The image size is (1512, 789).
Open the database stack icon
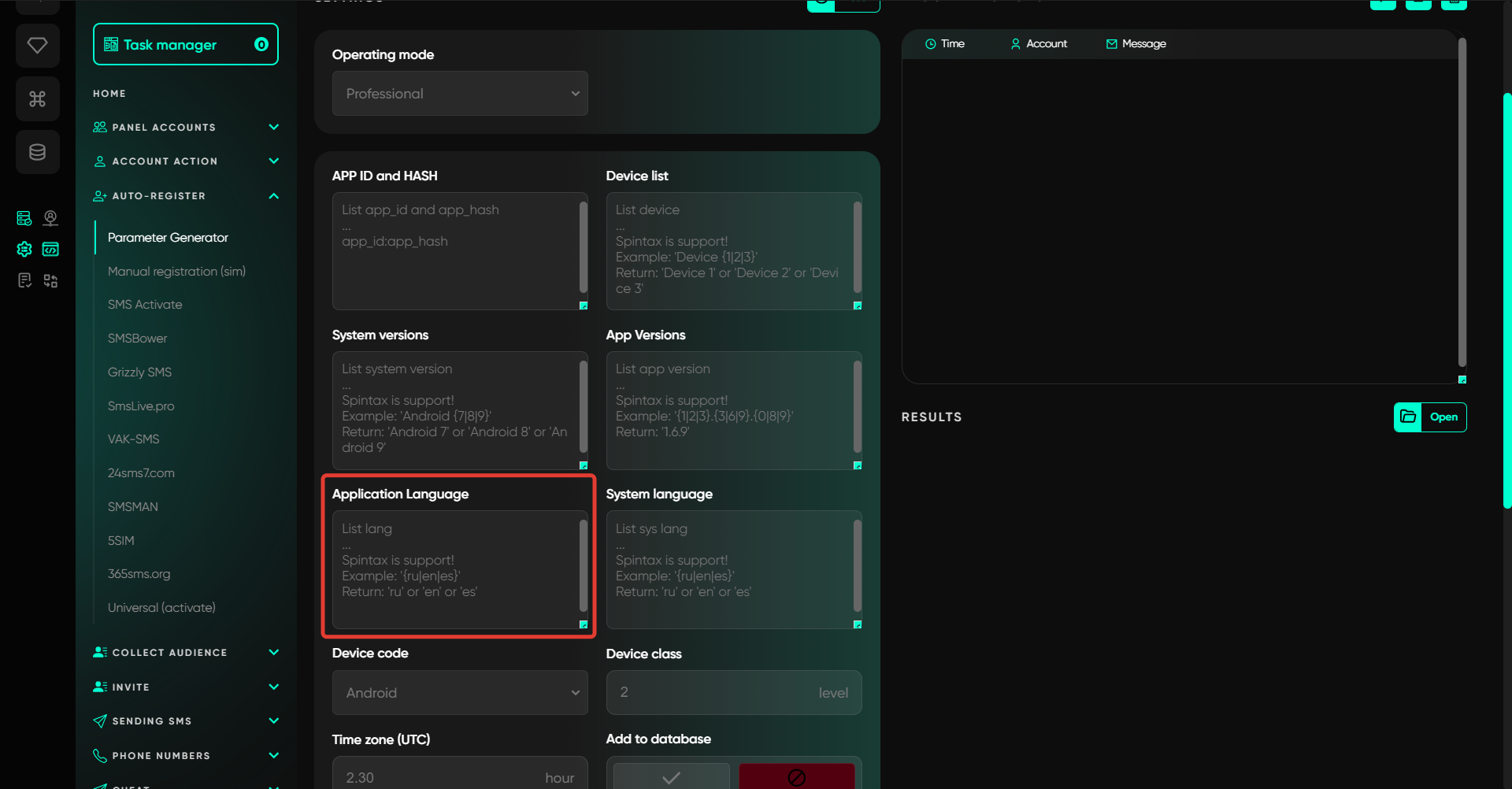tap(37, 152)
